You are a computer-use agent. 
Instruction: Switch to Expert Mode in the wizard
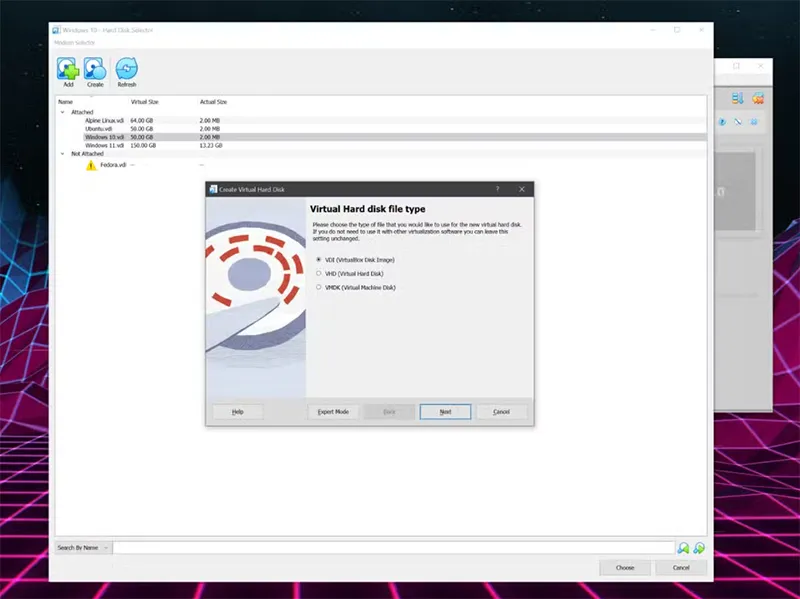333,411
